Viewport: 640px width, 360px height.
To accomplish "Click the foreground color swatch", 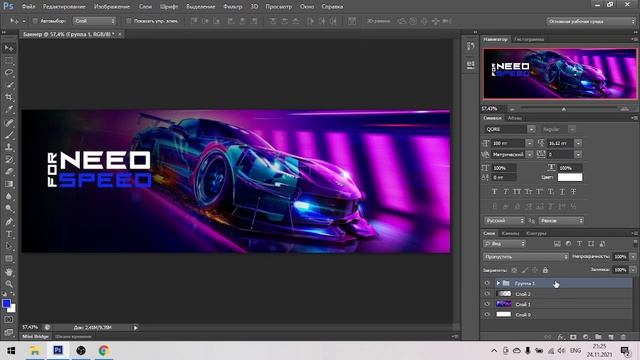I will coord(6,304).
